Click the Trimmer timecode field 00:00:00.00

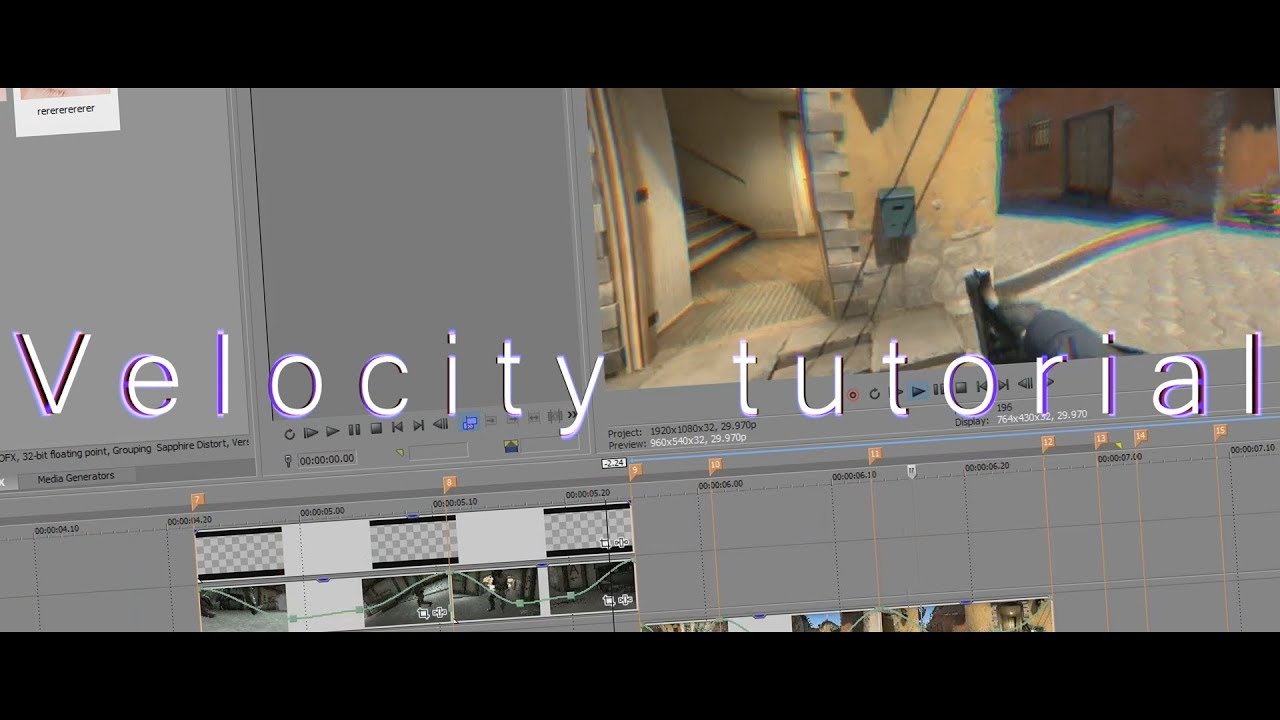point(327,459)
